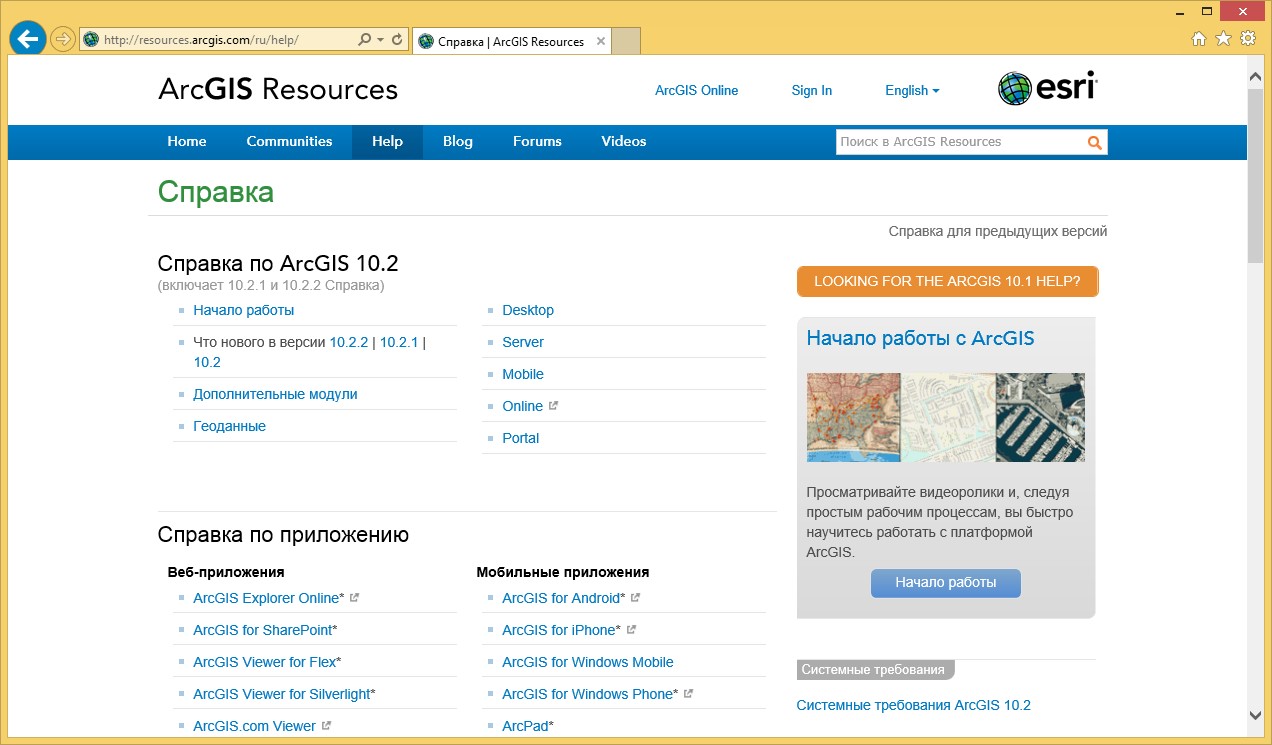1272x745 pixels.
Task: Open ArcGIS Explorer Online link
Action: 266,598
